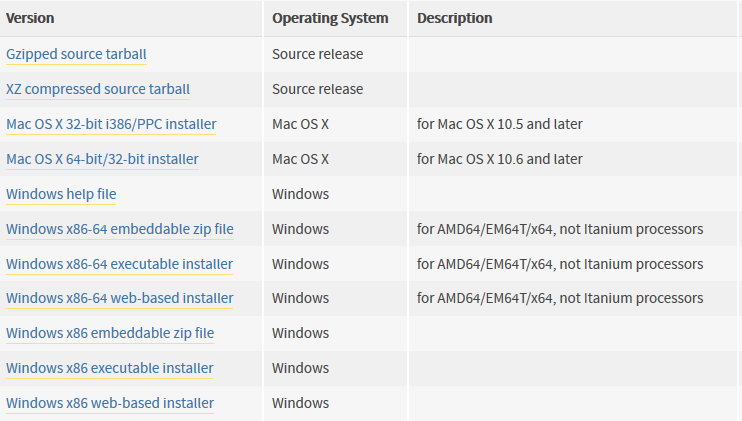Select Windows x86 web-based installer link

point(110,403)
